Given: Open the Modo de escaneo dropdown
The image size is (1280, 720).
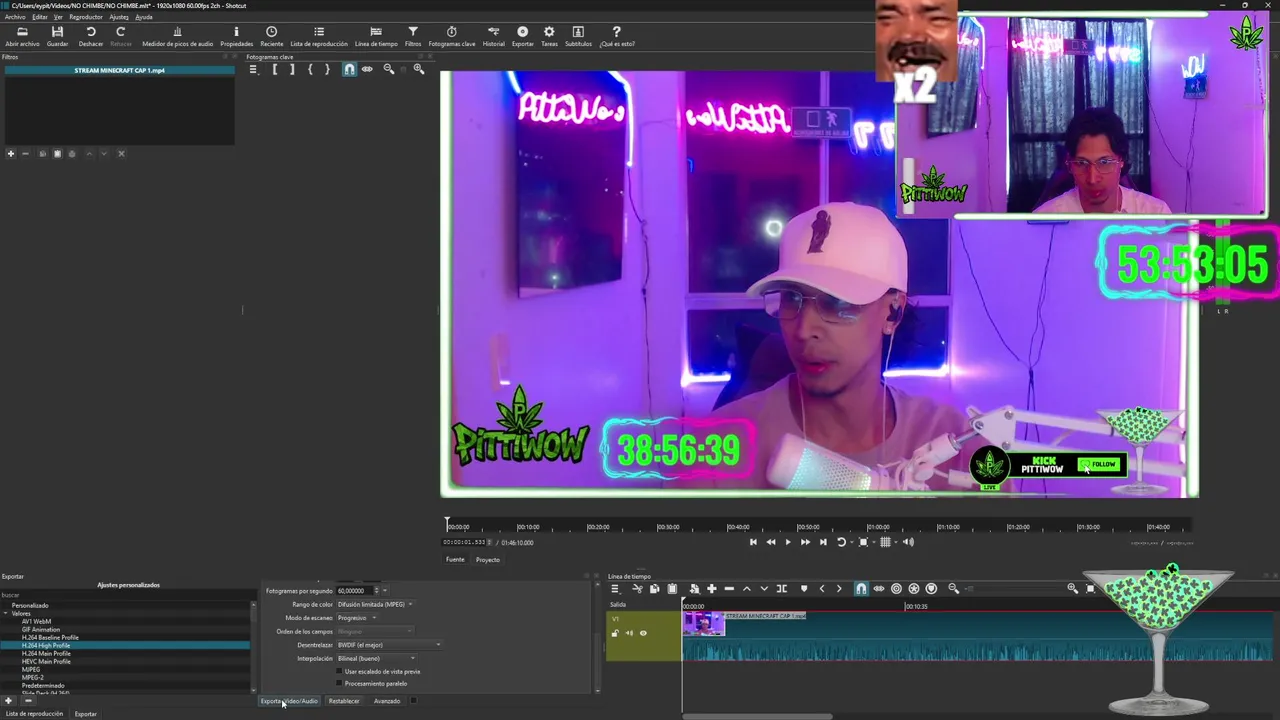Looking at the screenshot, I should click(x=357, y=618).
